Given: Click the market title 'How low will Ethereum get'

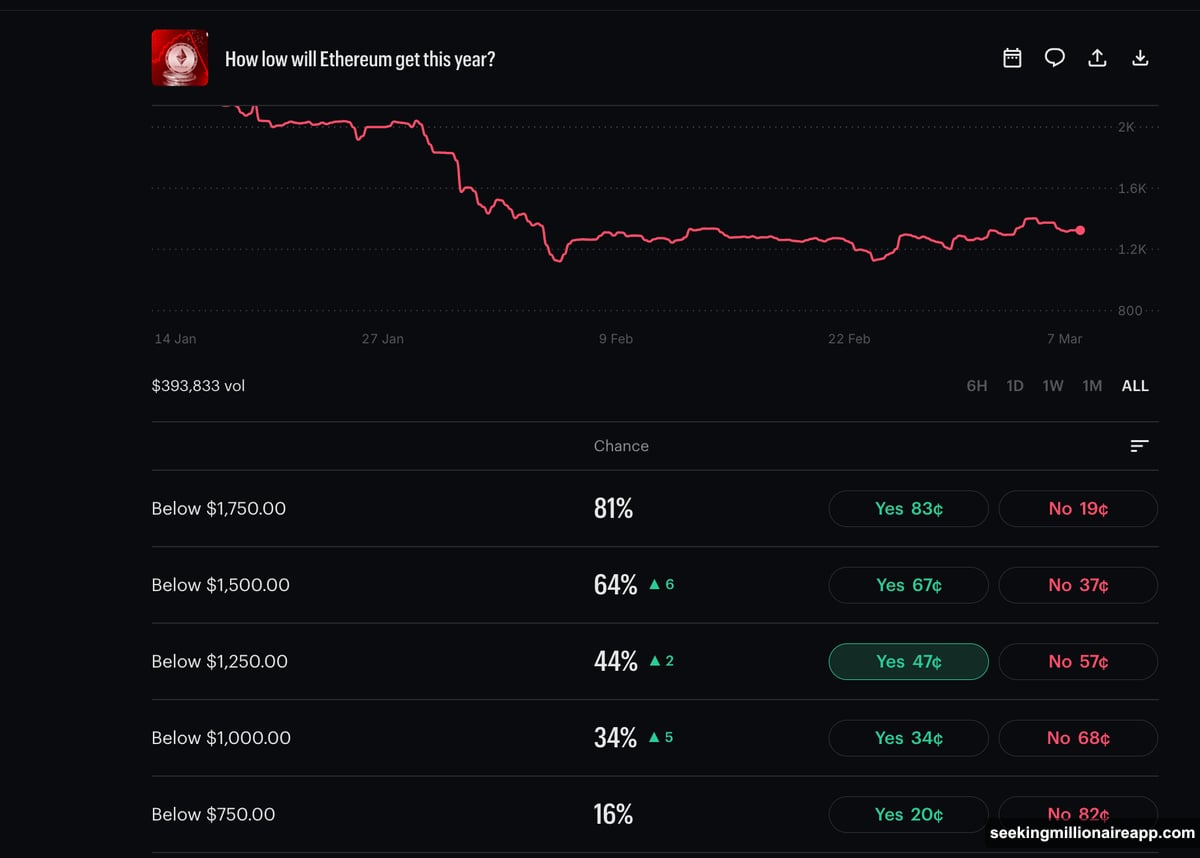Looking at the screenshot, I should click(360, 58).
